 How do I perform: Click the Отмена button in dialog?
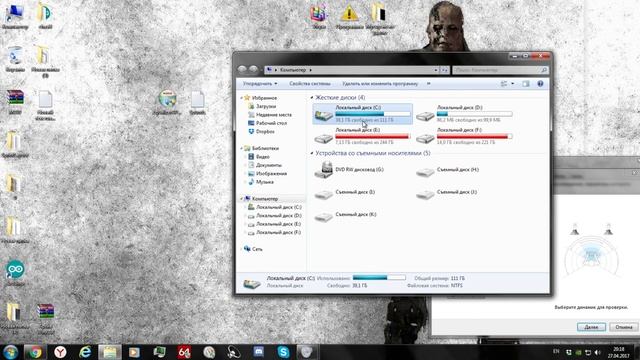(624, 327)
